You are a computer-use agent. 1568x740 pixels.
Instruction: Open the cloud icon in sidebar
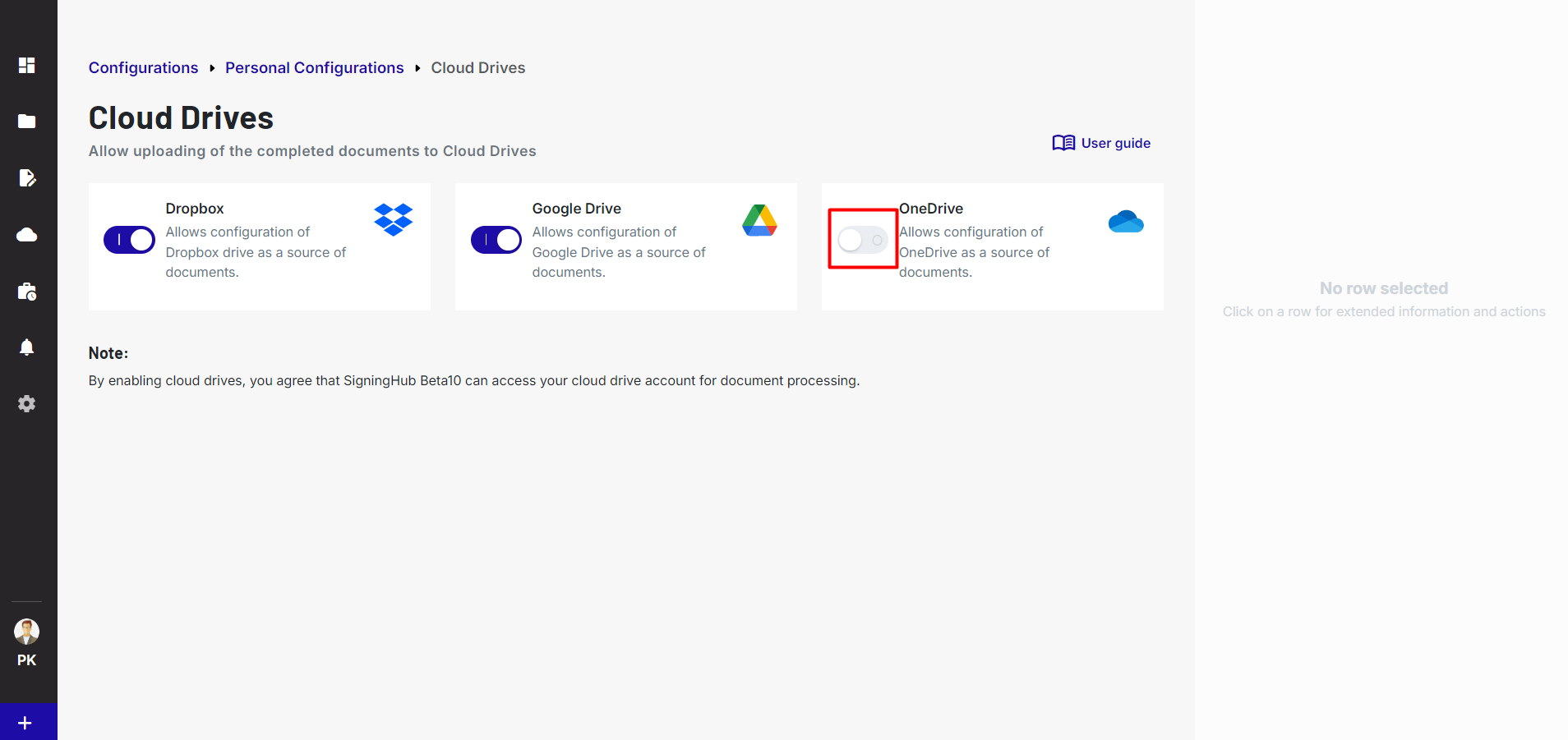pyautogui.click(x=27, y=235)
